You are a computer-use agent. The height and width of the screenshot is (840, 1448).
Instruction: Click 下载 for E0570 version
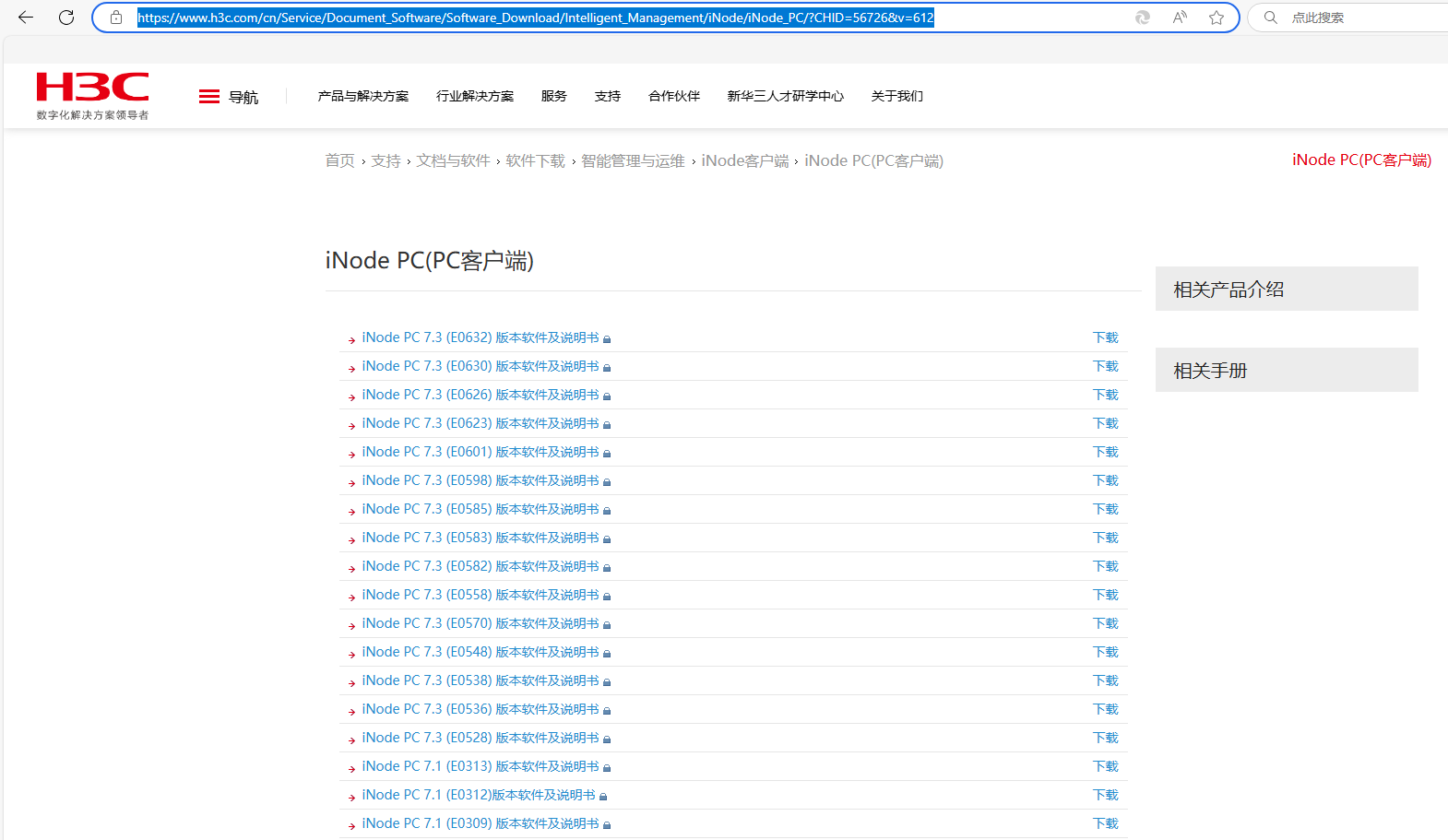point(1106,623)
